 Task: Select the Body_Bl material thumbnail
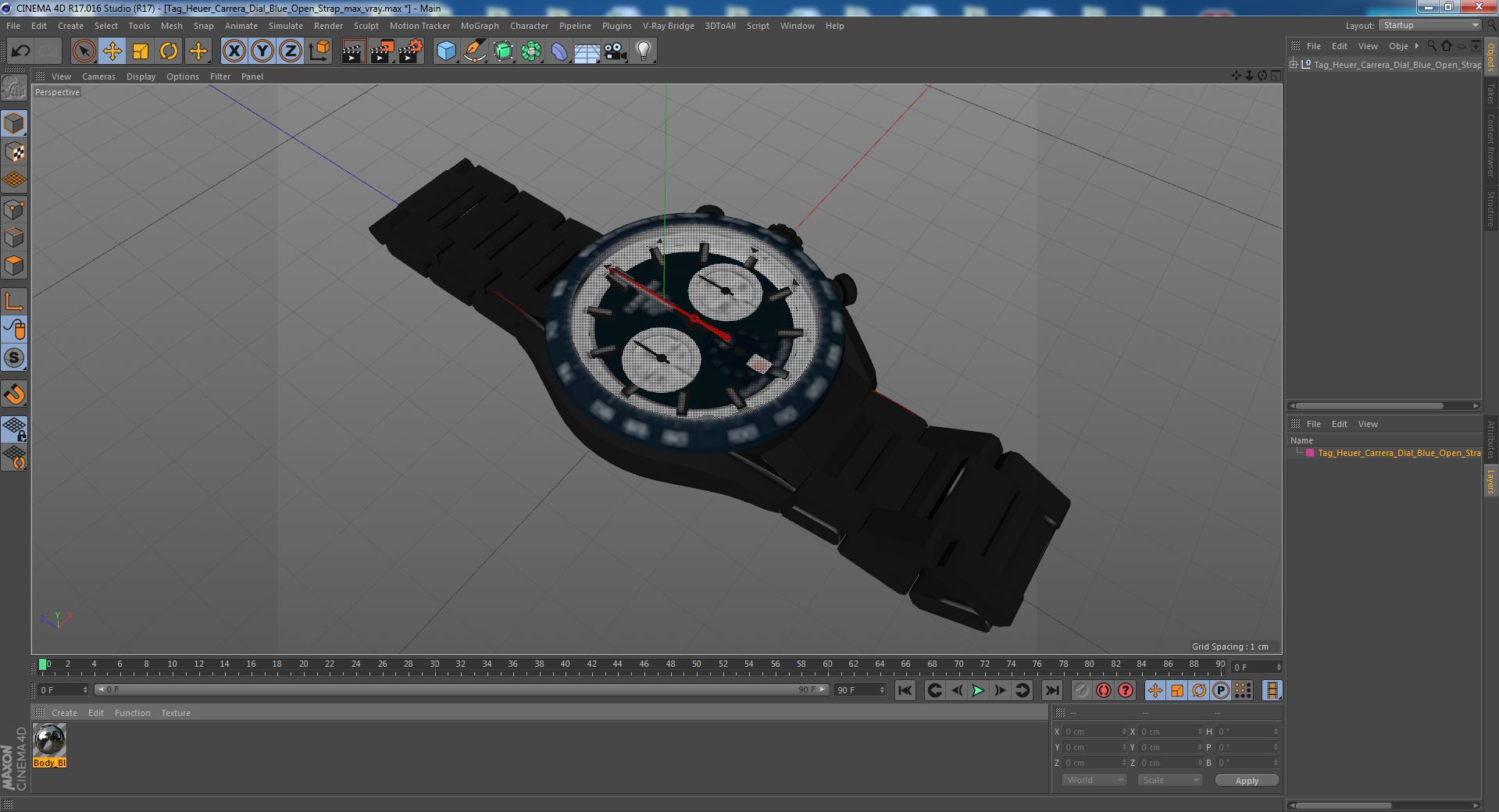pyautogui.click(x=49, y=741)
